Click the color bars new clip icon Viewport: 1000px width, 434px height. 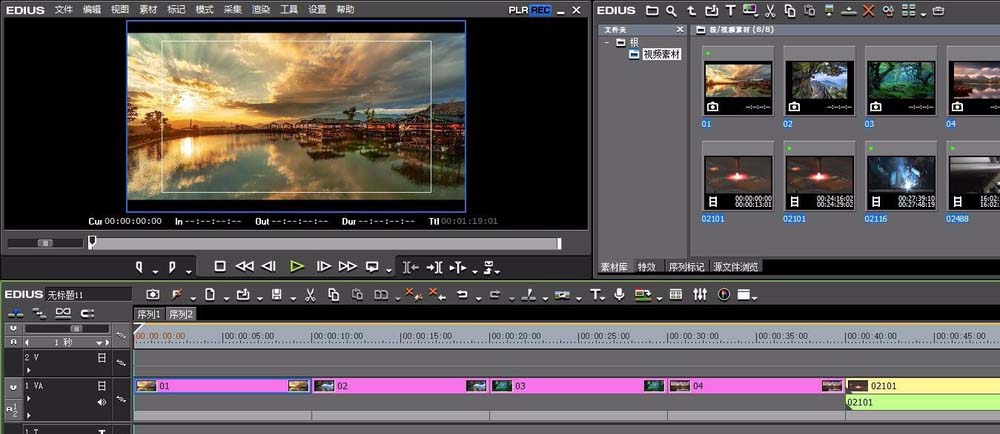pyautogui.click(x=750, y=10)
